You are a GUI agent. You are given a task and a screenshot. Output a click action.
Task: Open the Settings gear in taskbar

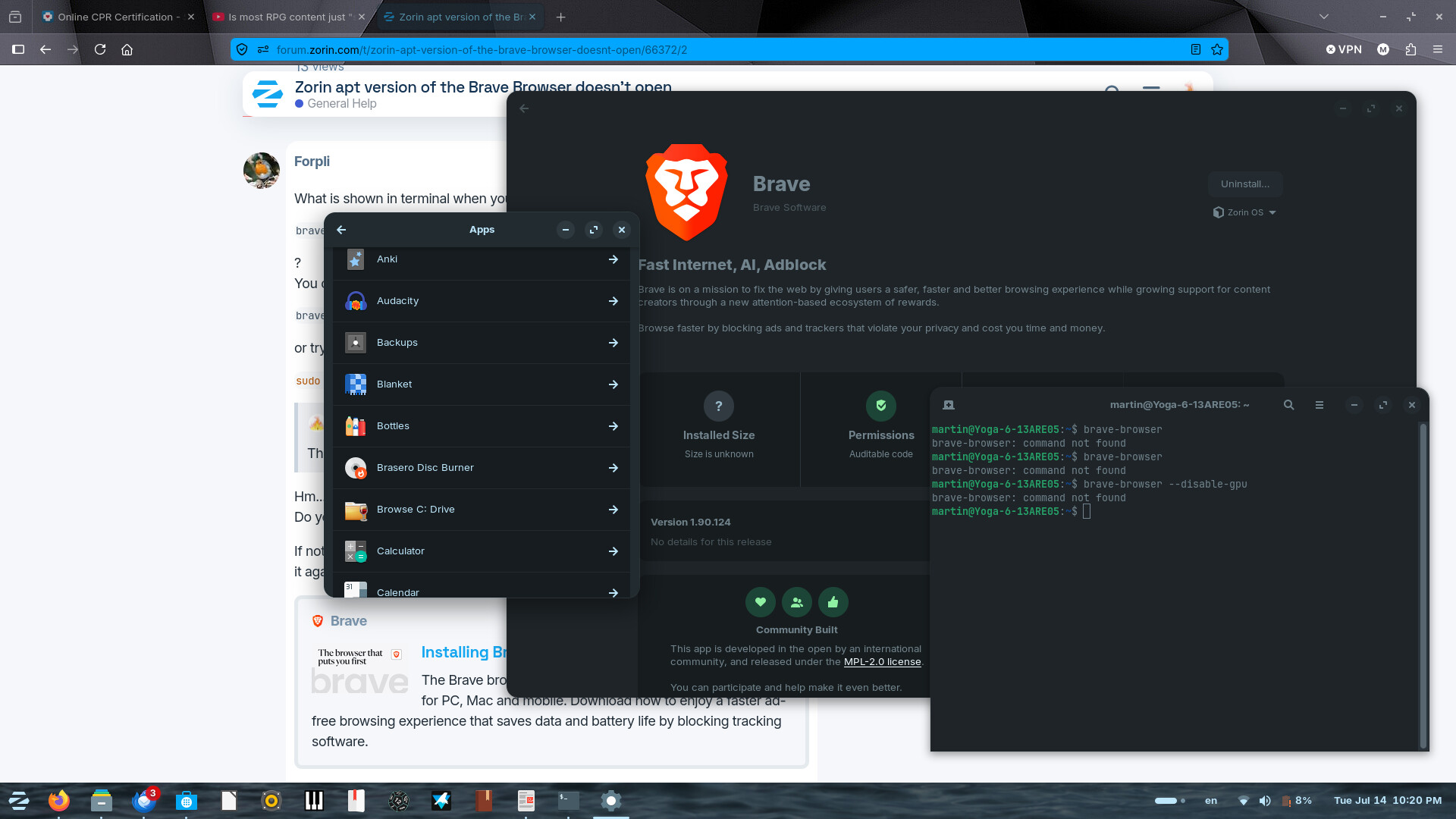click(611, 801)
